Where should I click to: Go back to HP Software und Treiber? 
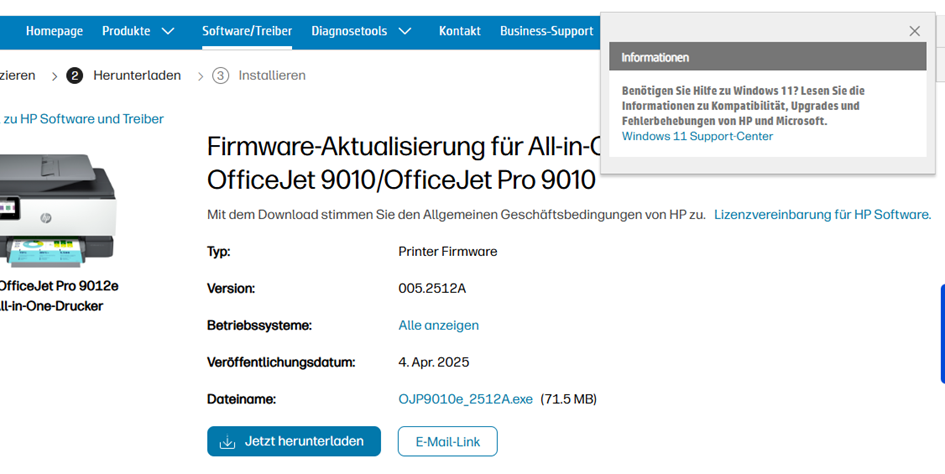[x=83, y=119]
